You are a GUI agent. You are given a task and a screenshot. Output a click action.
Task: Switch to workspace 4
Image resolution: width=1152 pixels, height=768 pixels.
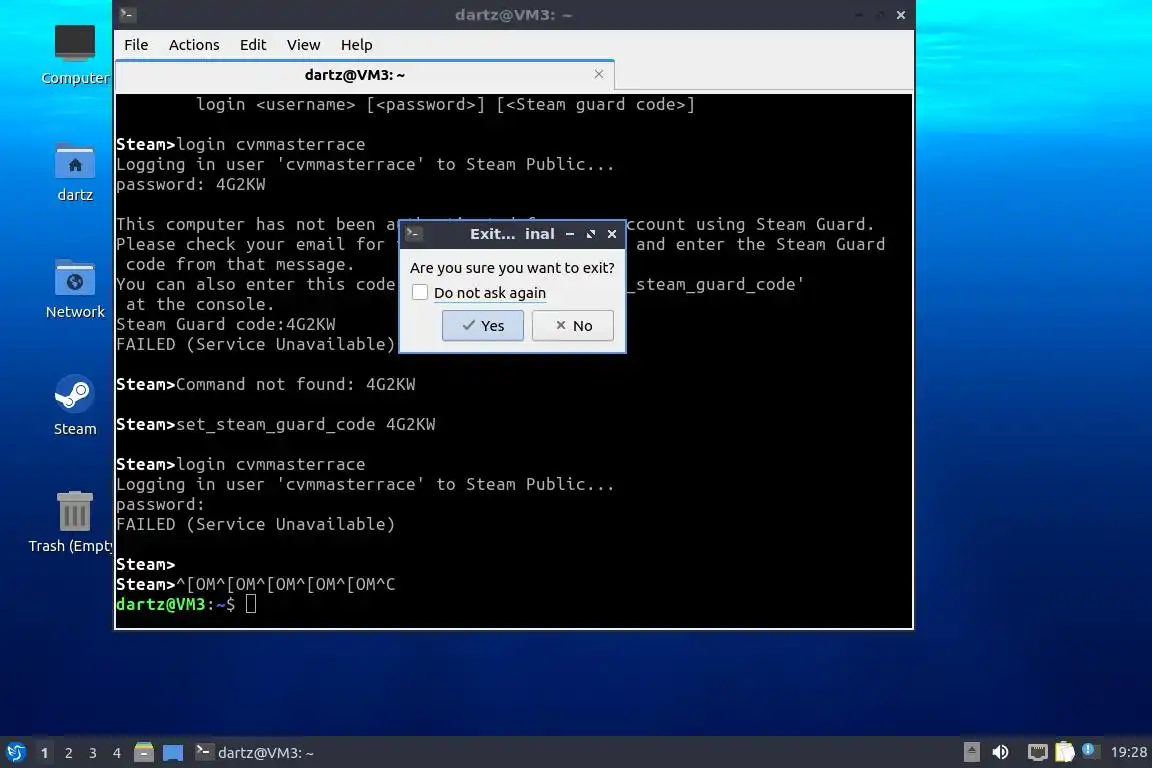coord(117,753)
